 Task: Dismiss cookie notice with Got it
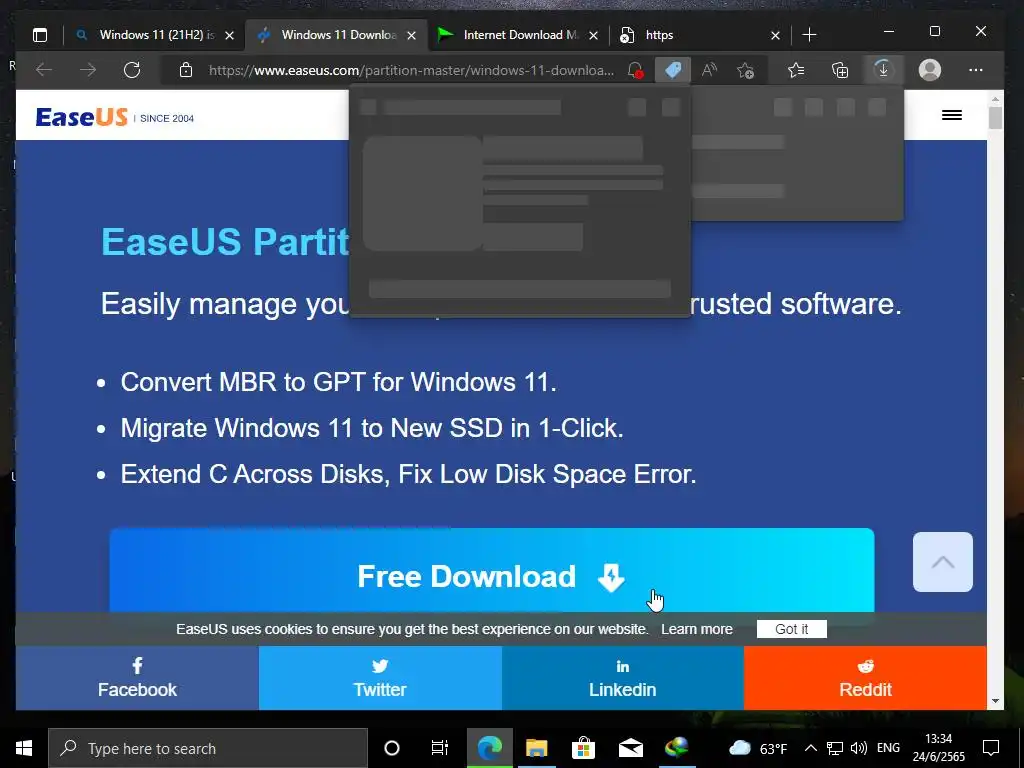click(x=792, y=629)
